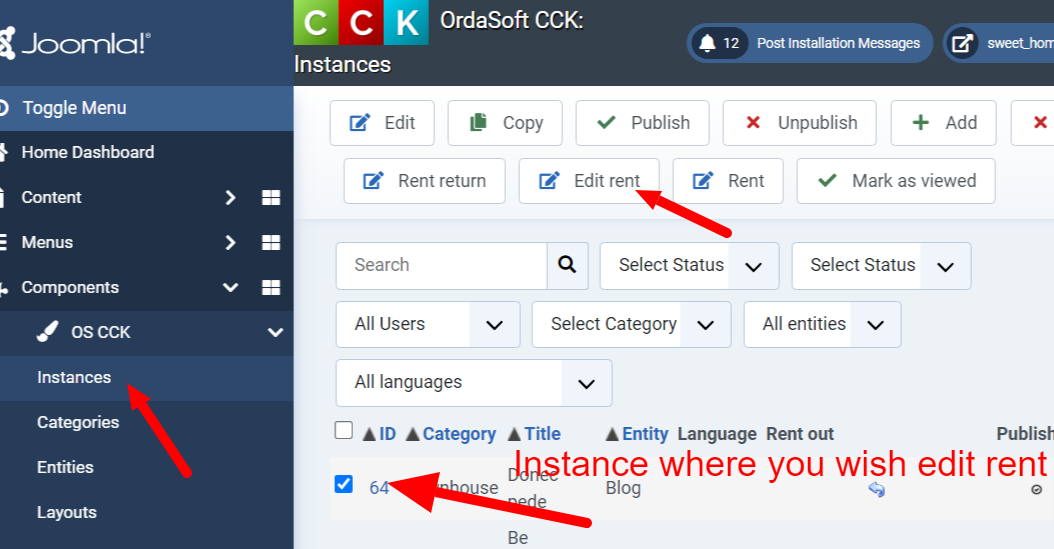This screenshot has height=549, width=1054.
Task: Select Categories in sidebar
Action: [x=78, y=423]
